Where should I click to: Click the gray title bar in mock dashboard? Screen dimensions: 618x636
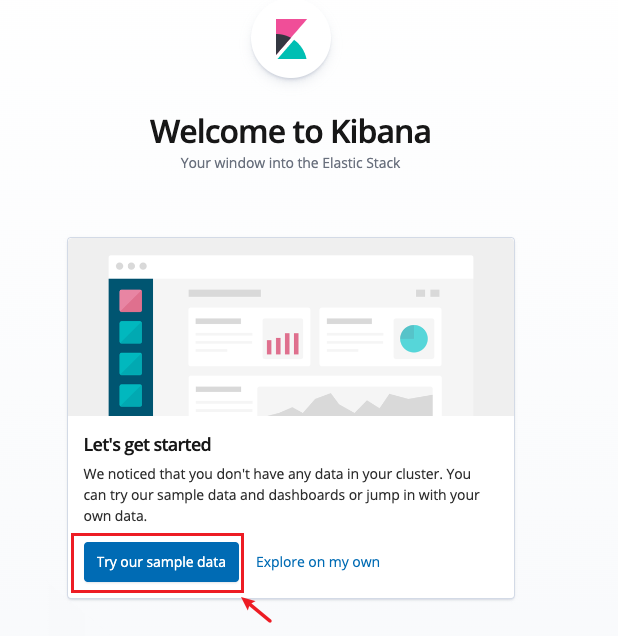click(x=225, y=293)
